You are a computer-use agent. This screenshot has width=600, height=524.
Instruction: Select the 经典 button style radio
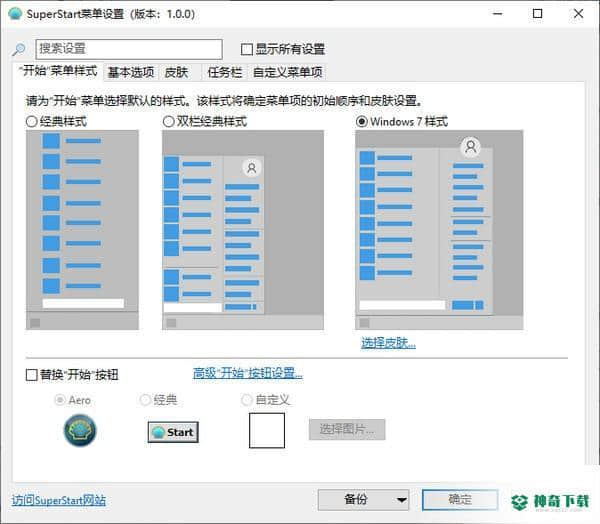pyautogui.click(x=145, y=400)
